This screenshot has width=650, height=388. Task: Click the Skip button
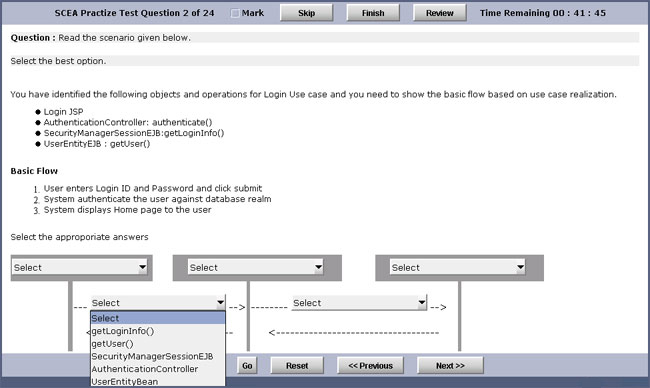tap(306, 13)
